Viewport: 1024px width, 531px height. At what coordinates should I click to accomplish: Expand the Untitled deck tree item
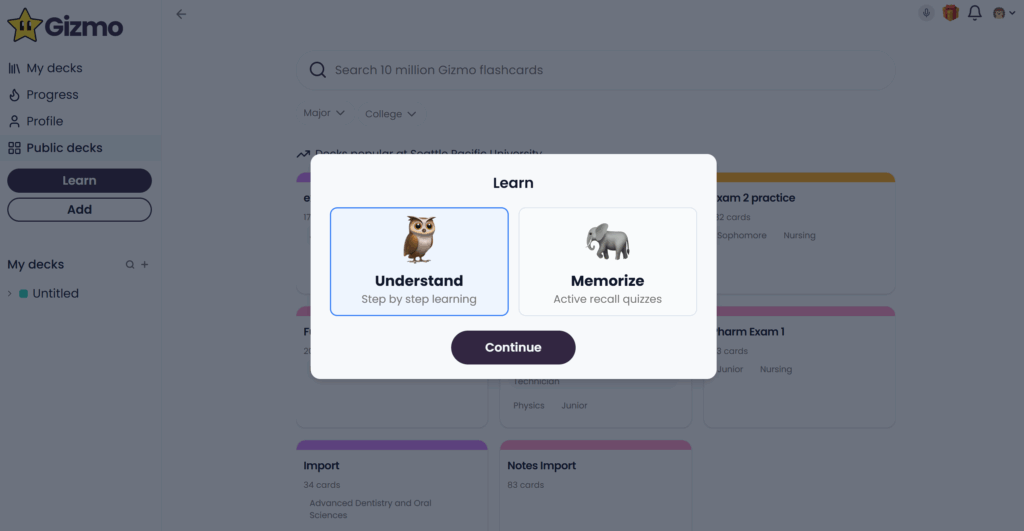pyautogui.click(x=10, y=294)
